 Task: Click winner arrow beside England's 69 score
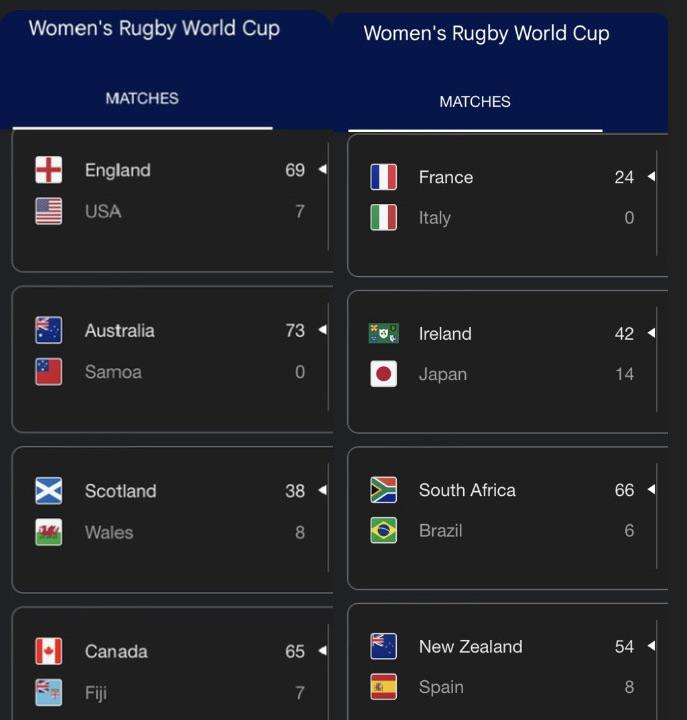[x=322, y=169]
